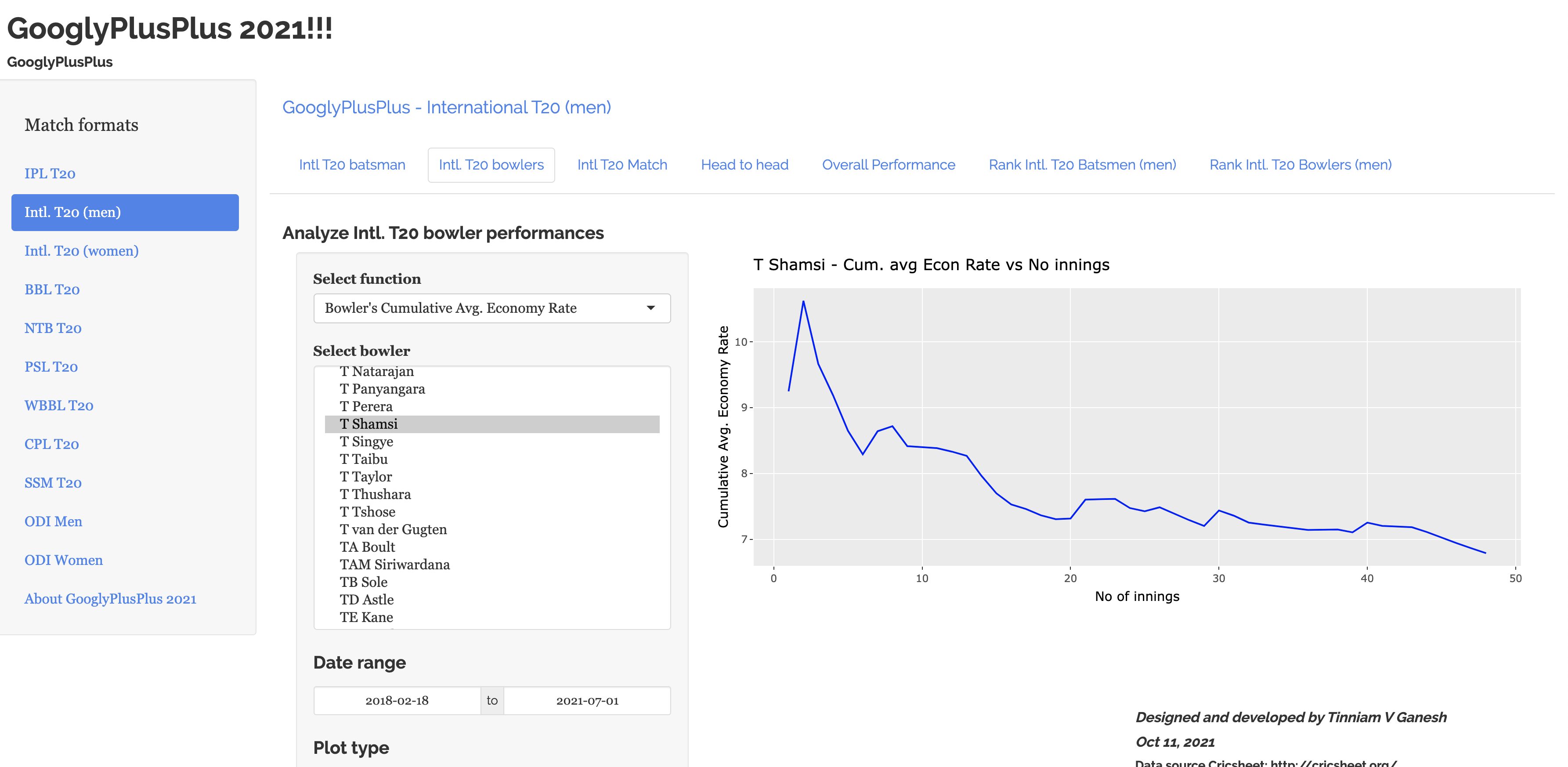Open About GooglyPlusPlus 2021 link
Image resolution: width=1568 pixels, height=767 pixels.
click(x=110, y=599)
